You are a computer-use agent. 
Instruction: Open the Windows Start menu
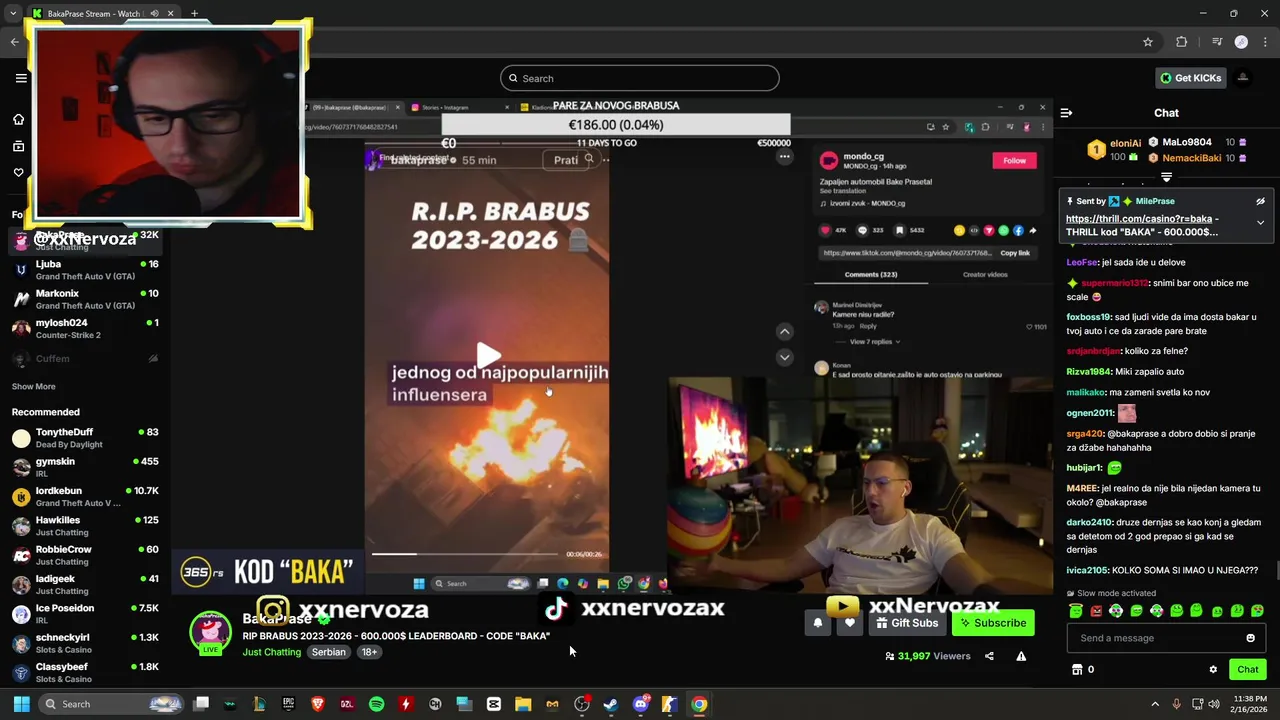pyautogui.click(x=21, y=704)
